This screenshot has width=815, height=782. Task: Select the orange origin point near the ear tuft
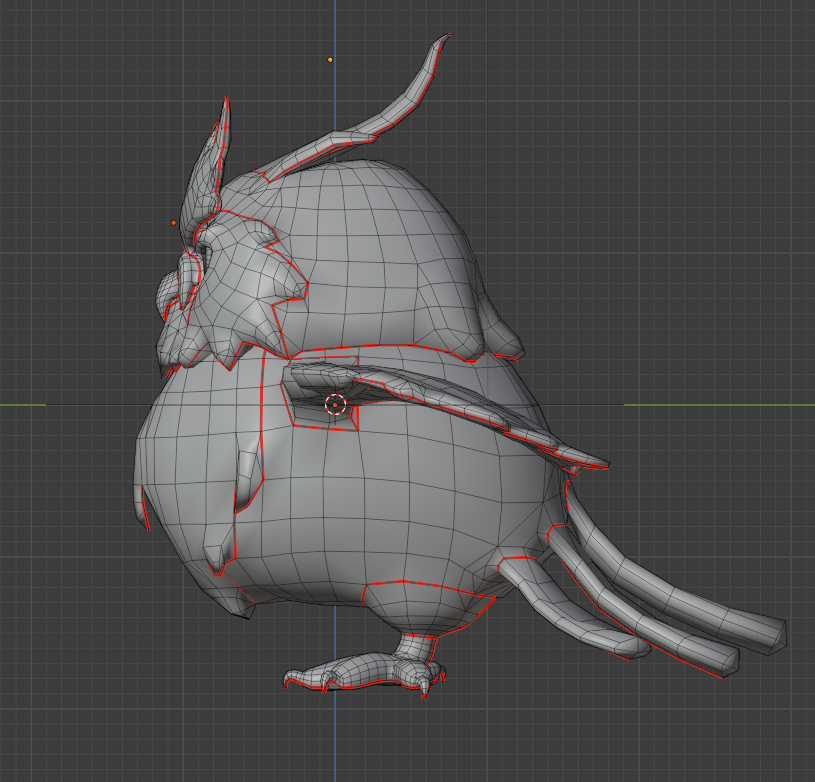[x=174, y=223]
